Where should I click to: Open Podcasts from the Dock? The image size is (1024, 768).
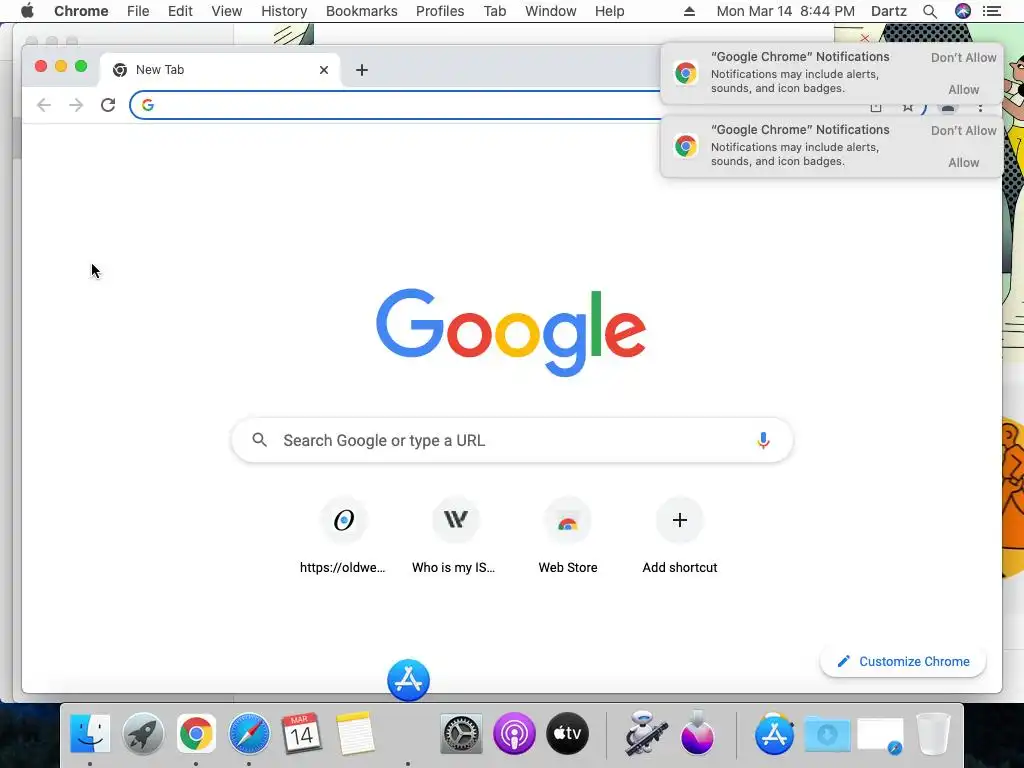[514, 733]
